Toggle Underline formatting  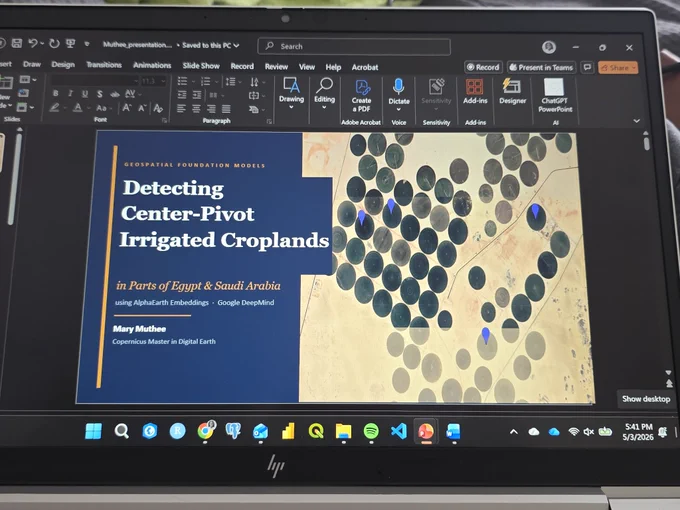click(x=85, y=94)
